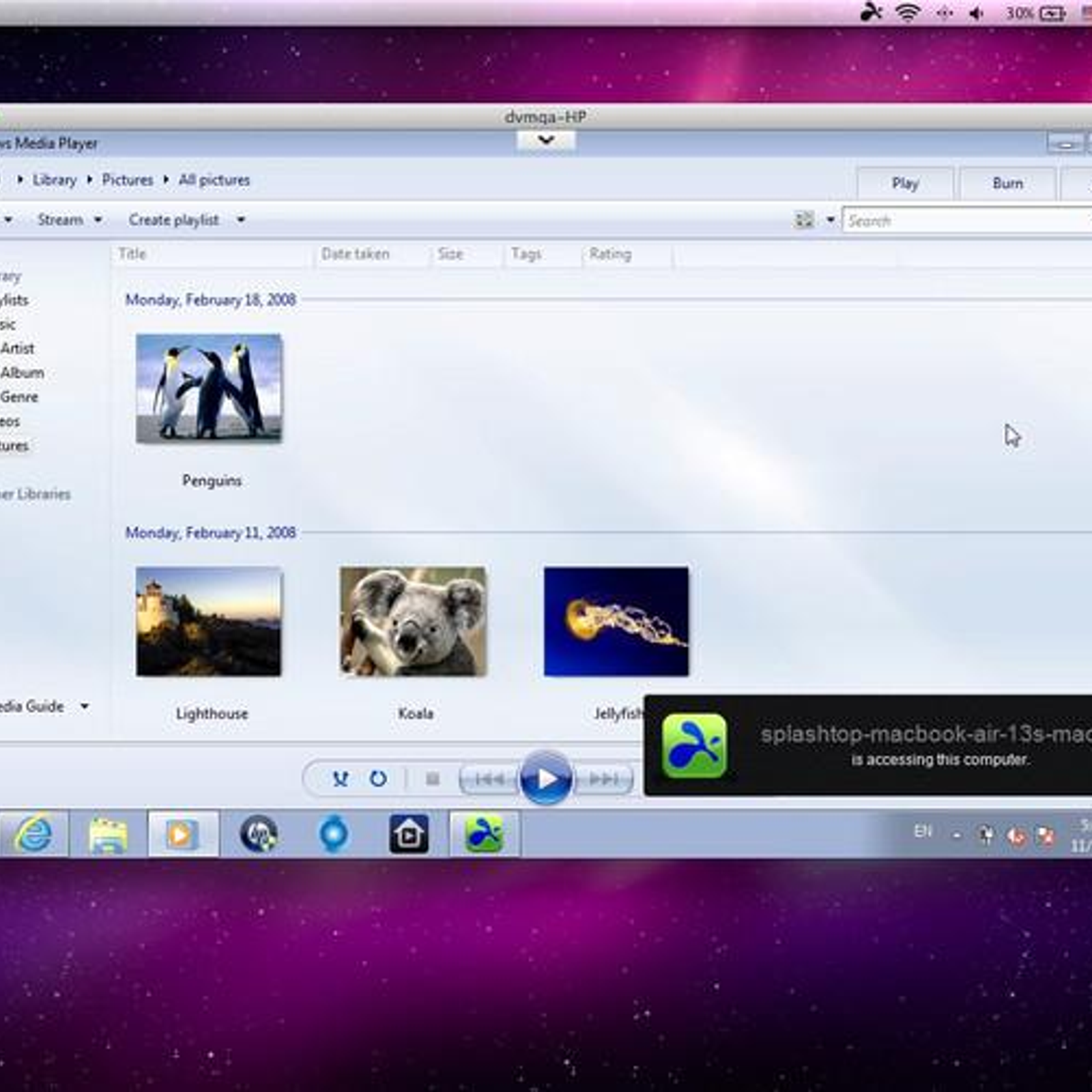Sort by Size column header
Screen dimensions: 1092x1092
(x=468, y=254)
